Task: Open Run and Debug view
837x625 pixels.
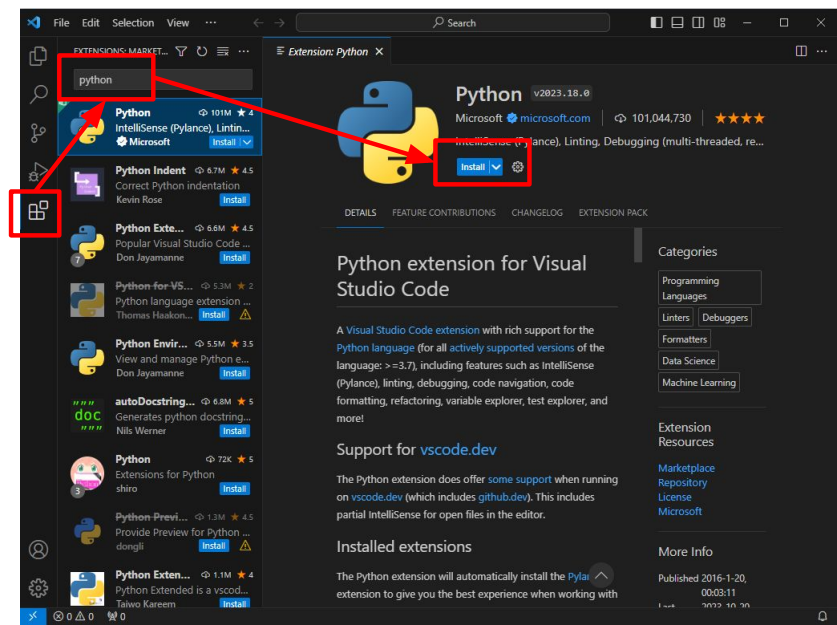Action: click(x=38, y=171)
